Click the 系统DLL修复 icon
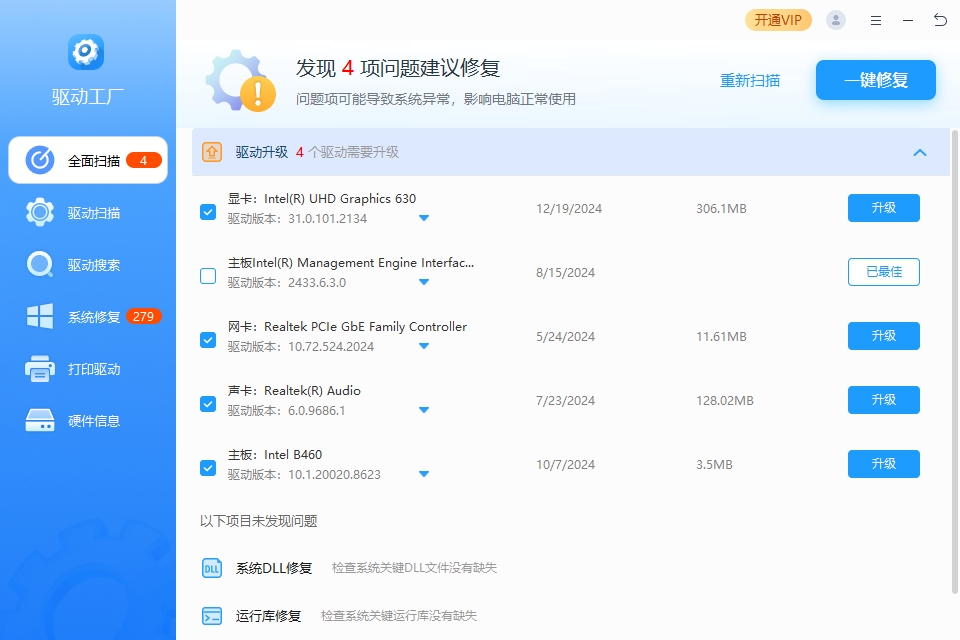960x640 pixels. coord(212,568)
